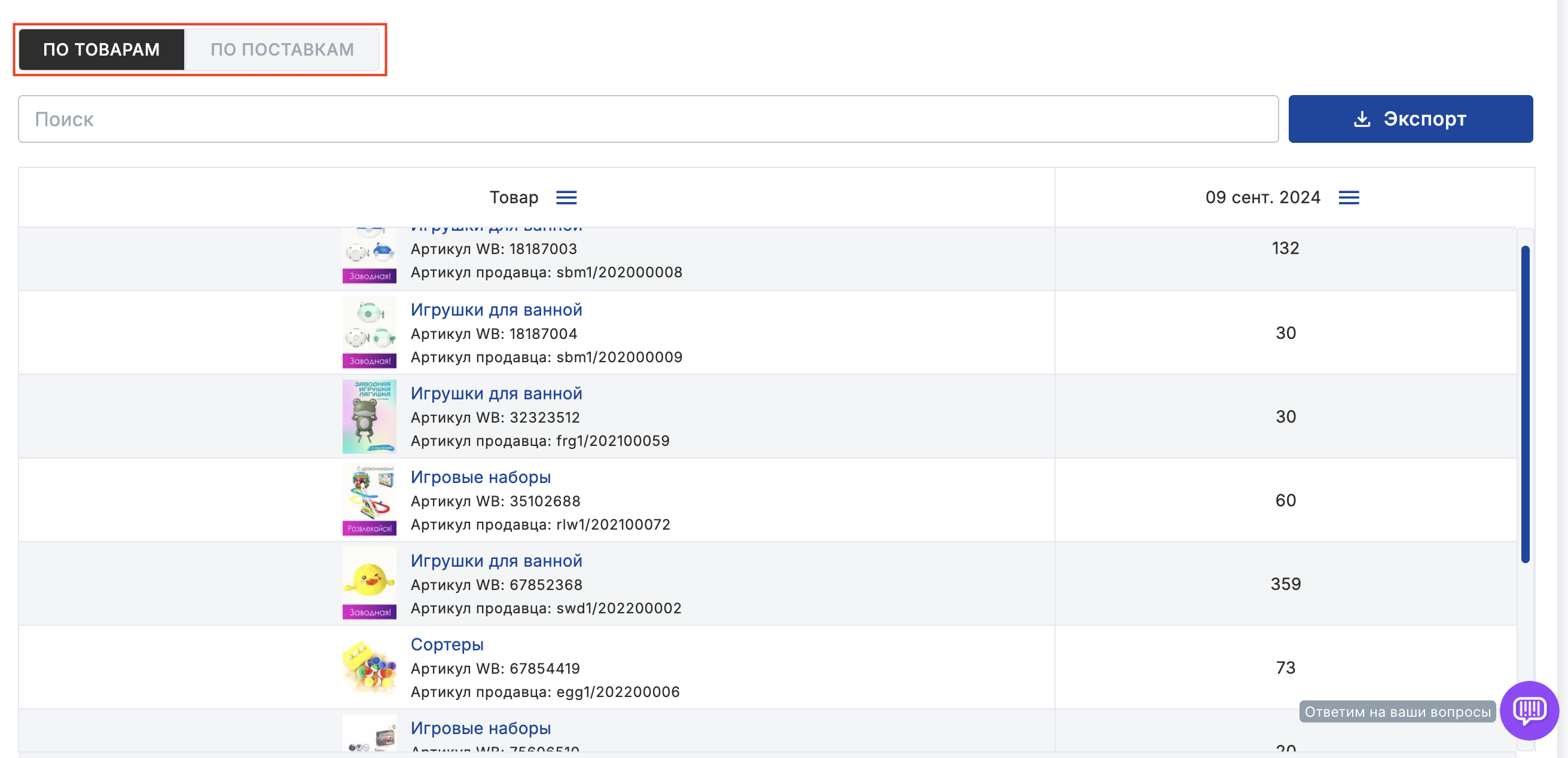Viewport: 1568px width, 758px height.
Task: Open Игрушки для ванной link for article 18187004
Action: [496, 310]
